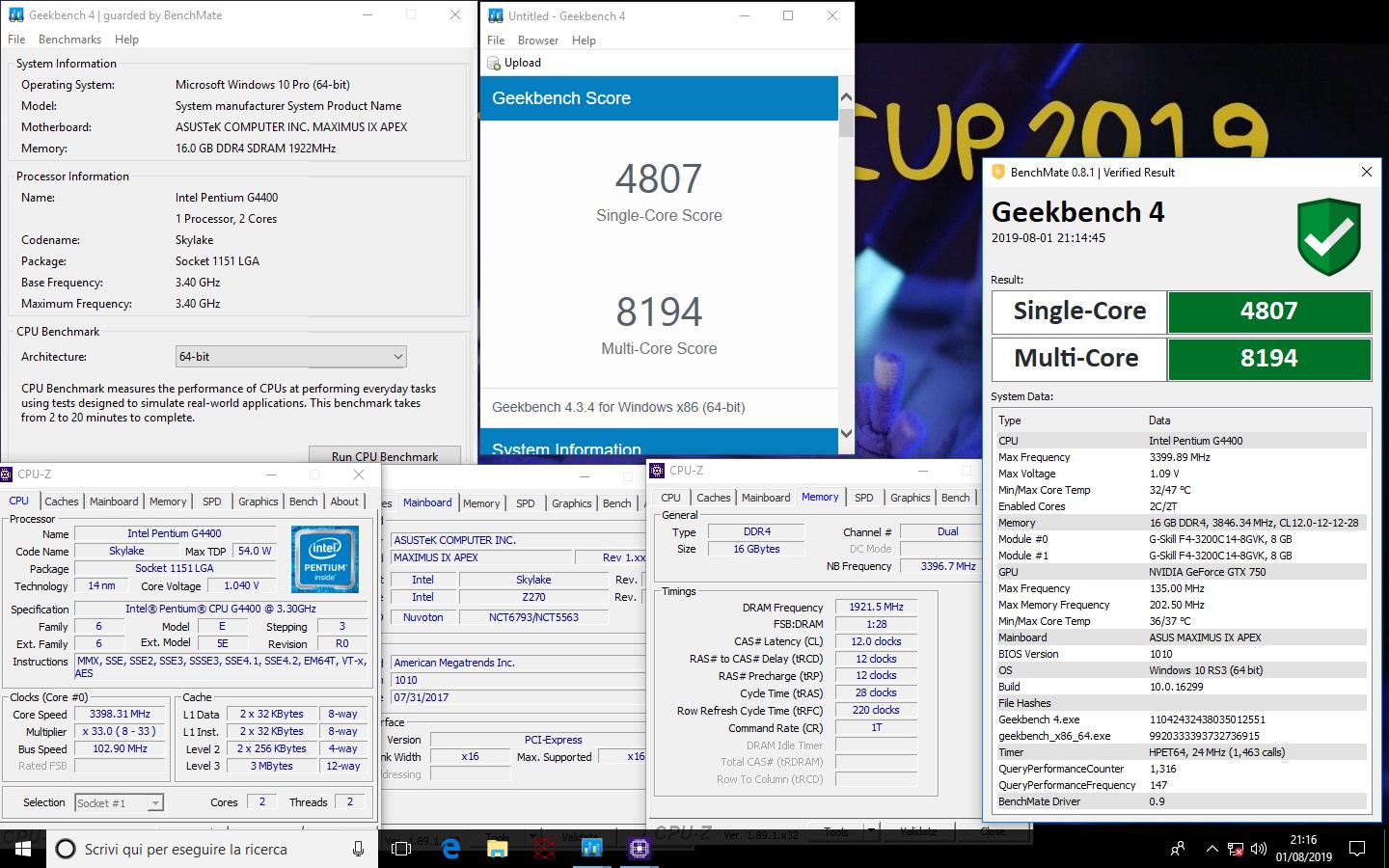
Task: Select SPD tab in the CPU-Z CPU window
Action: pyautogui.click(x=212, y=502)
